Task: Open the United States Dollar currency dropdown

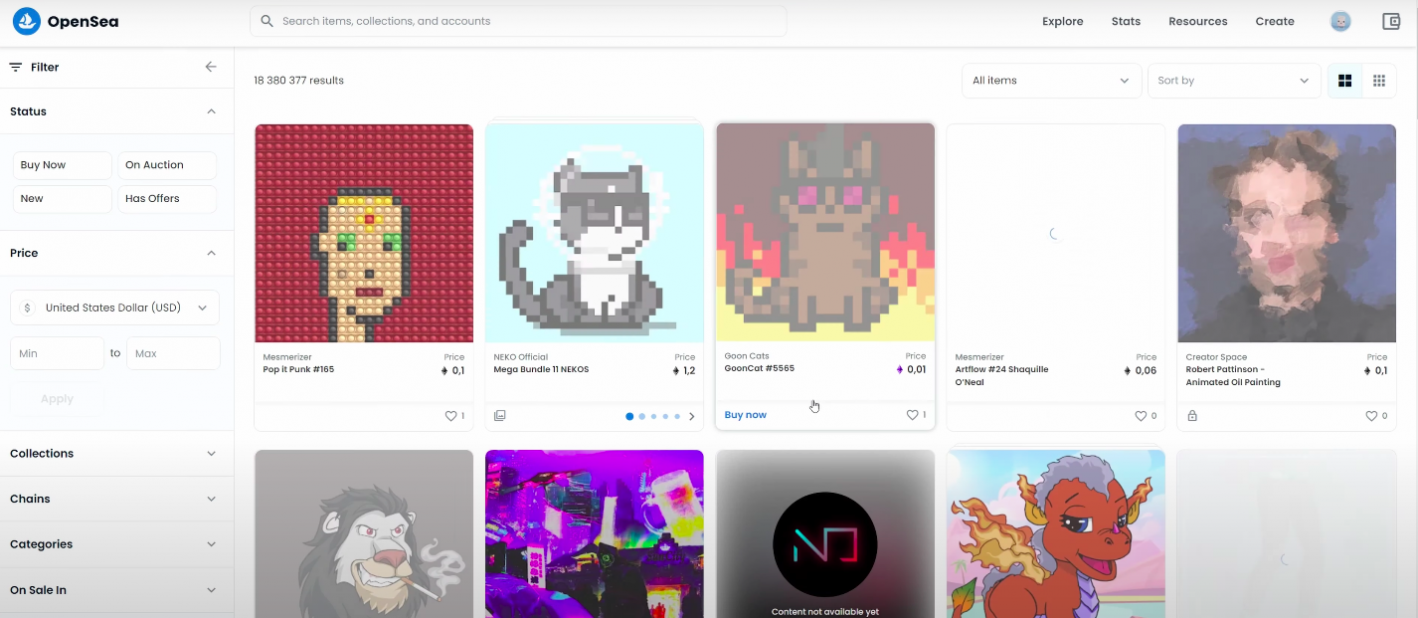Action: coord(115,308)
